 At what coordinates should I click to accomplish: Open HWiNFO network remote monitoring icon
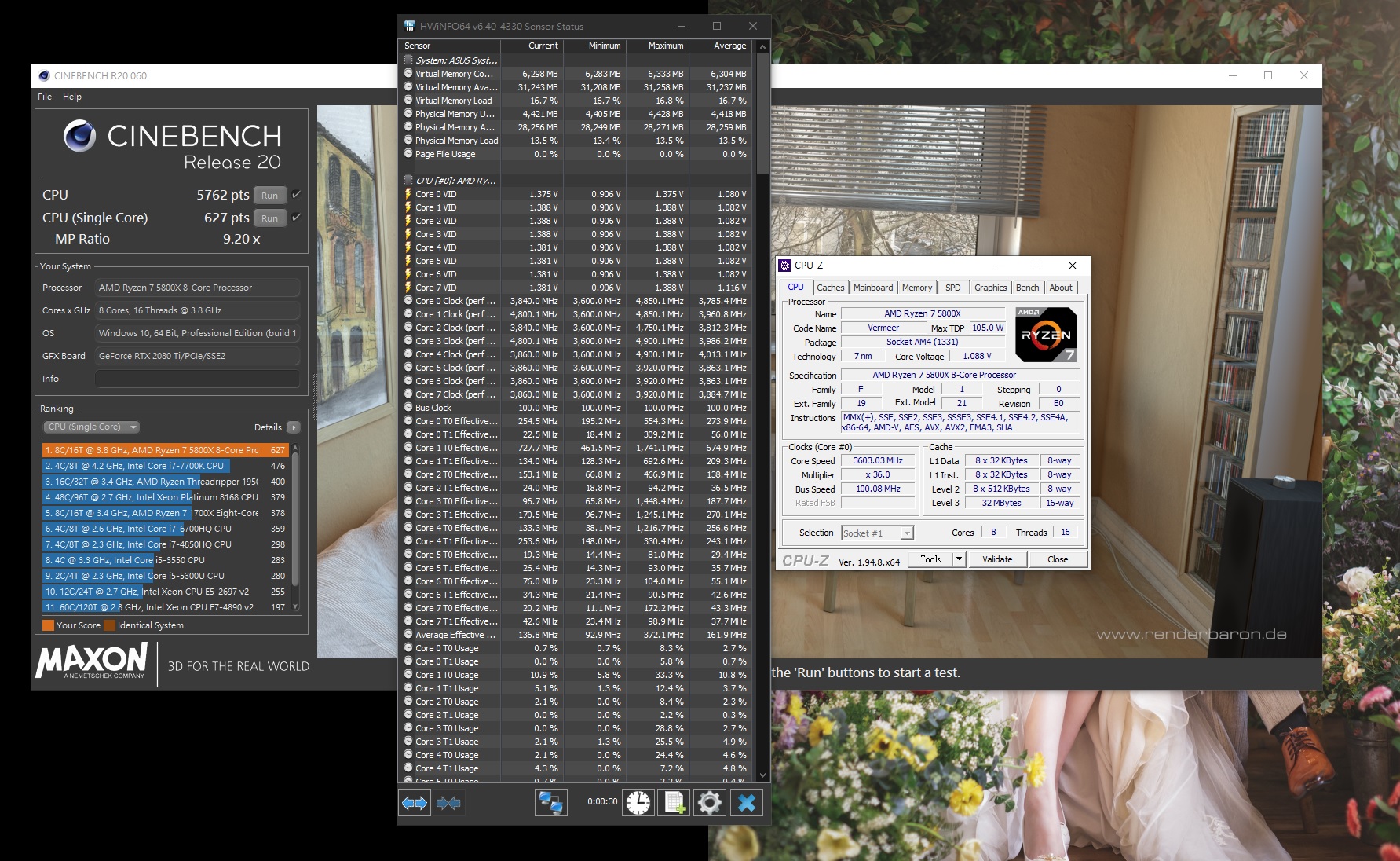pos(551,803)
